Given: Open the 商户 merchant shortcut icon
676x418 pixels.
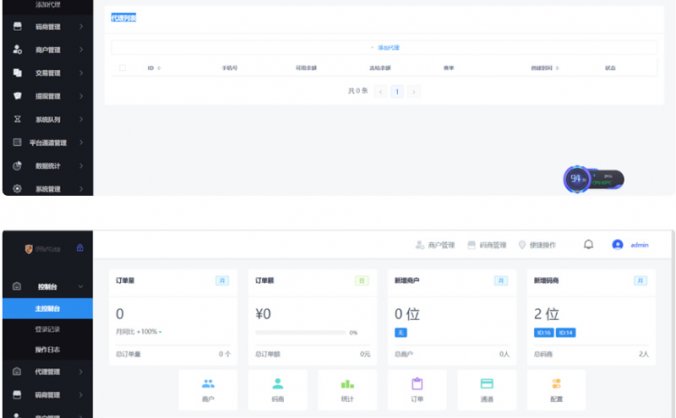Looking at the screenshot, I should pos(208,385).
